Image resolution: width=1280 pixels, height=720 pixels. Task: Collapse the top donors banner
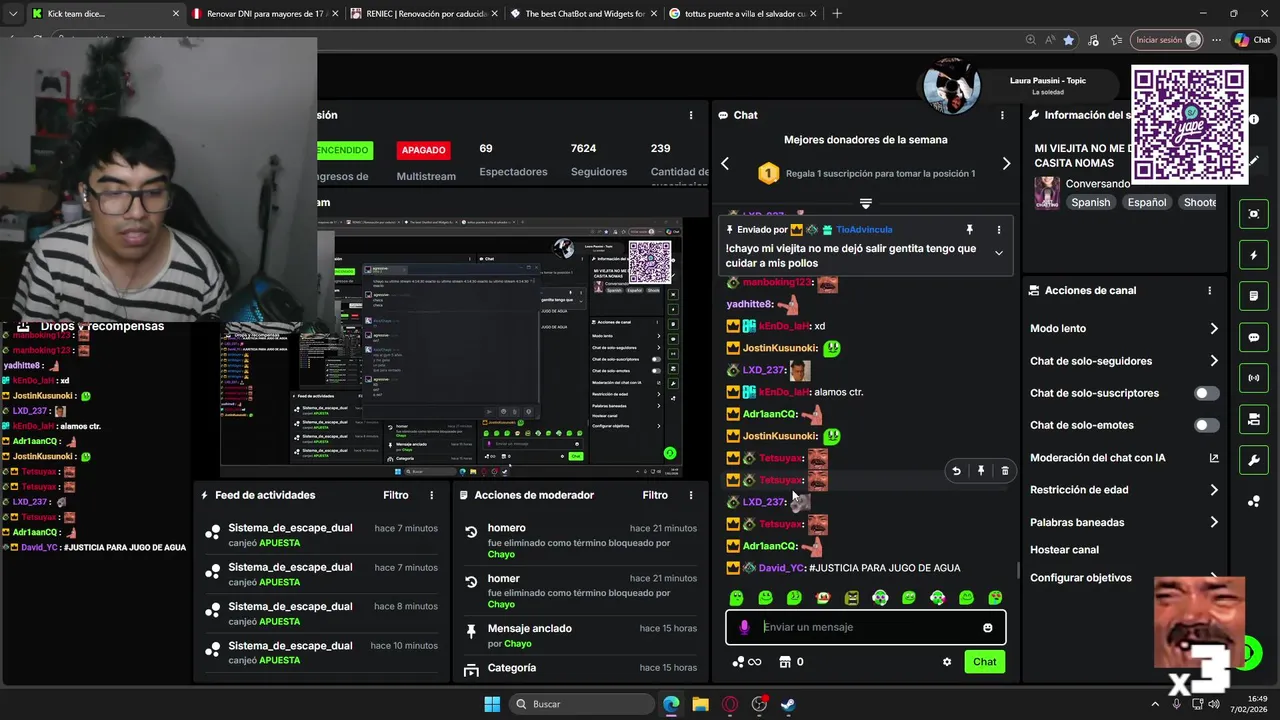(x=866, y=204)
